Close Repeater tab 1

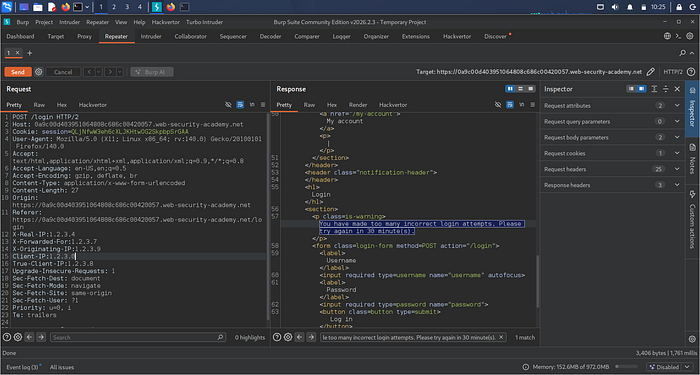[17, 53]
